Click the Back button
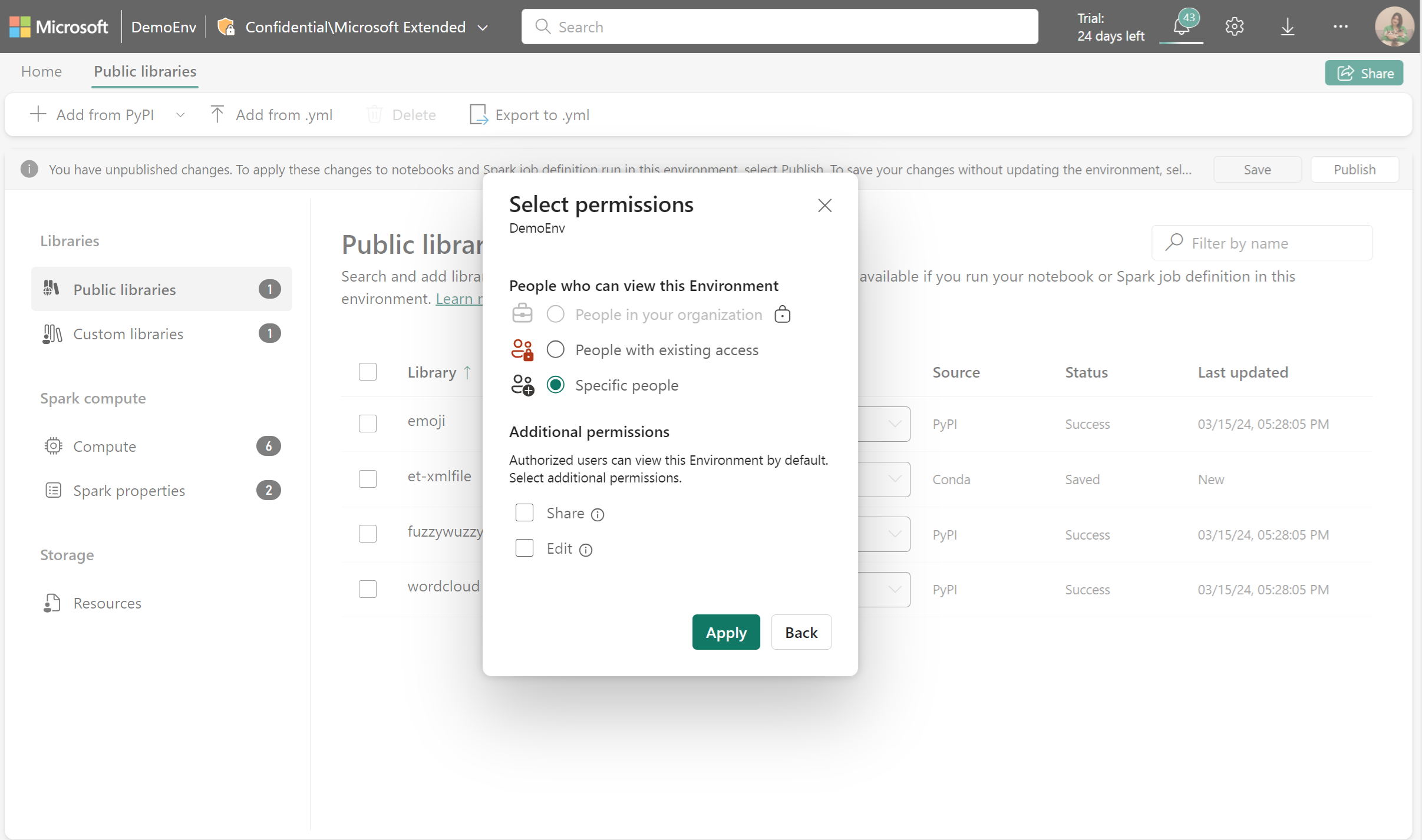The width and height of the screenshot is (1422, 840). 800,631
